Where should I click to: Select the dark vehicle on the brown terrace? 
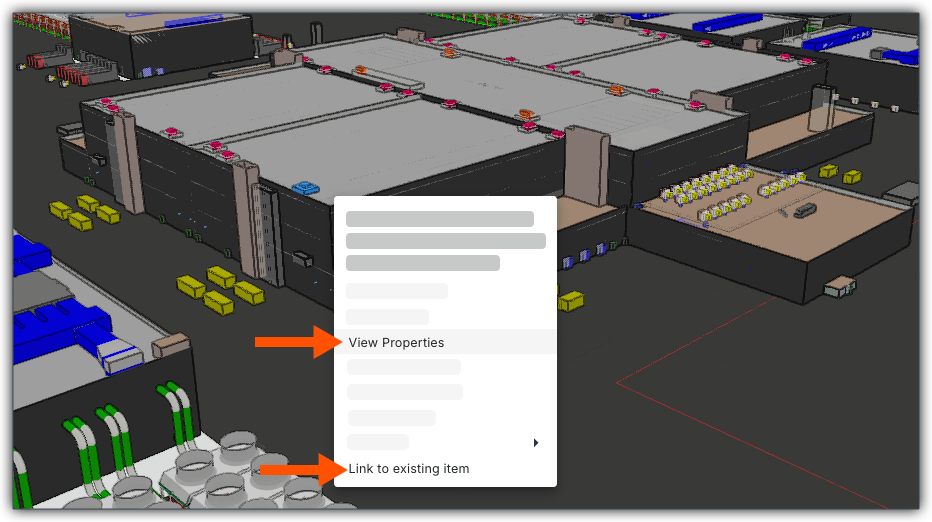(x=805, y=210)
